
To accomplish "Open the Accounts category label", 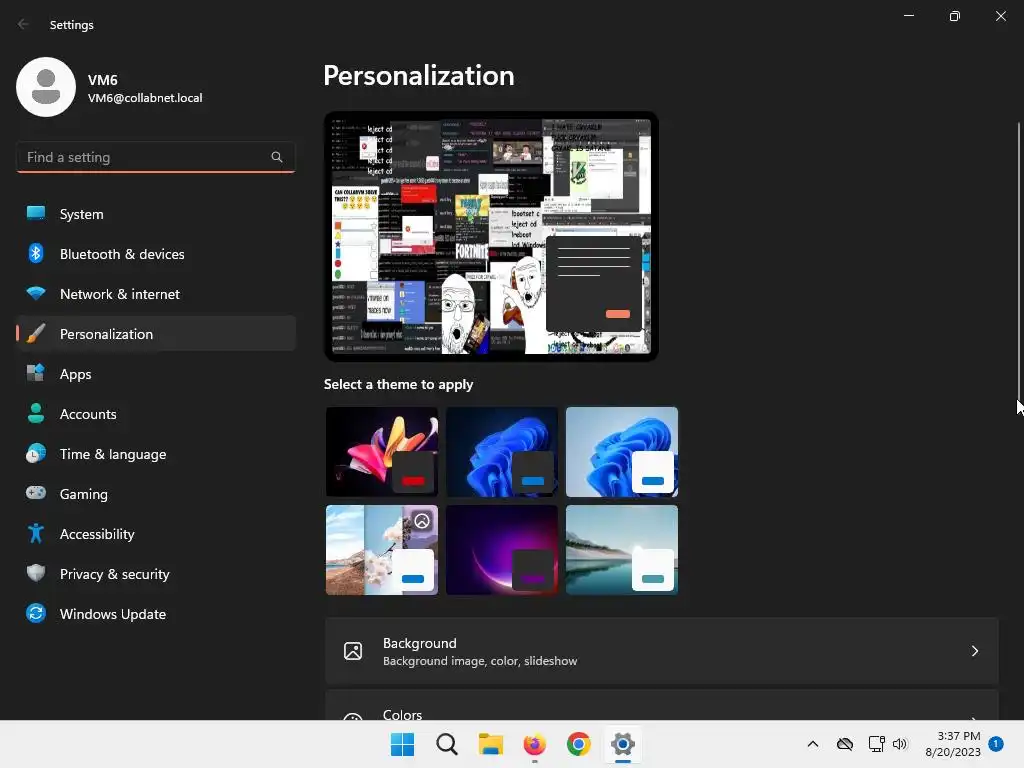I will 88,414.
